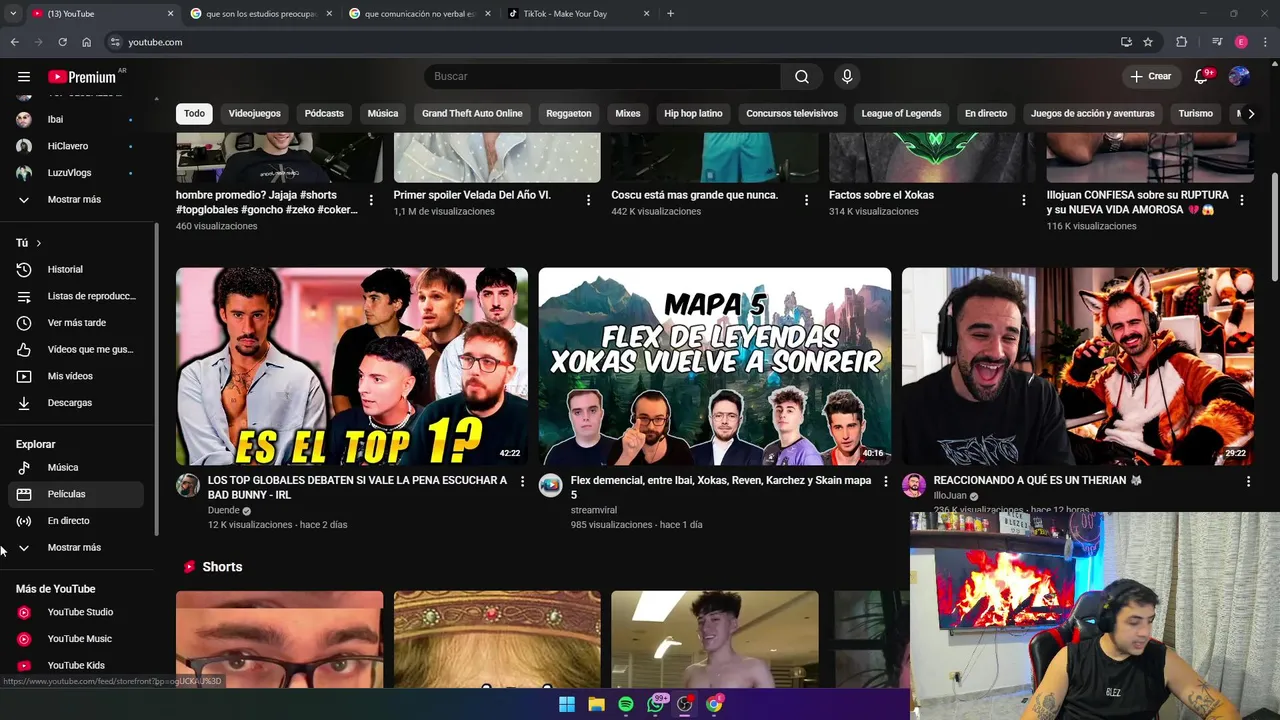Open WhatsApp from the taskbar
This screenshot has height=720, width=1280.
click(655, 704)
